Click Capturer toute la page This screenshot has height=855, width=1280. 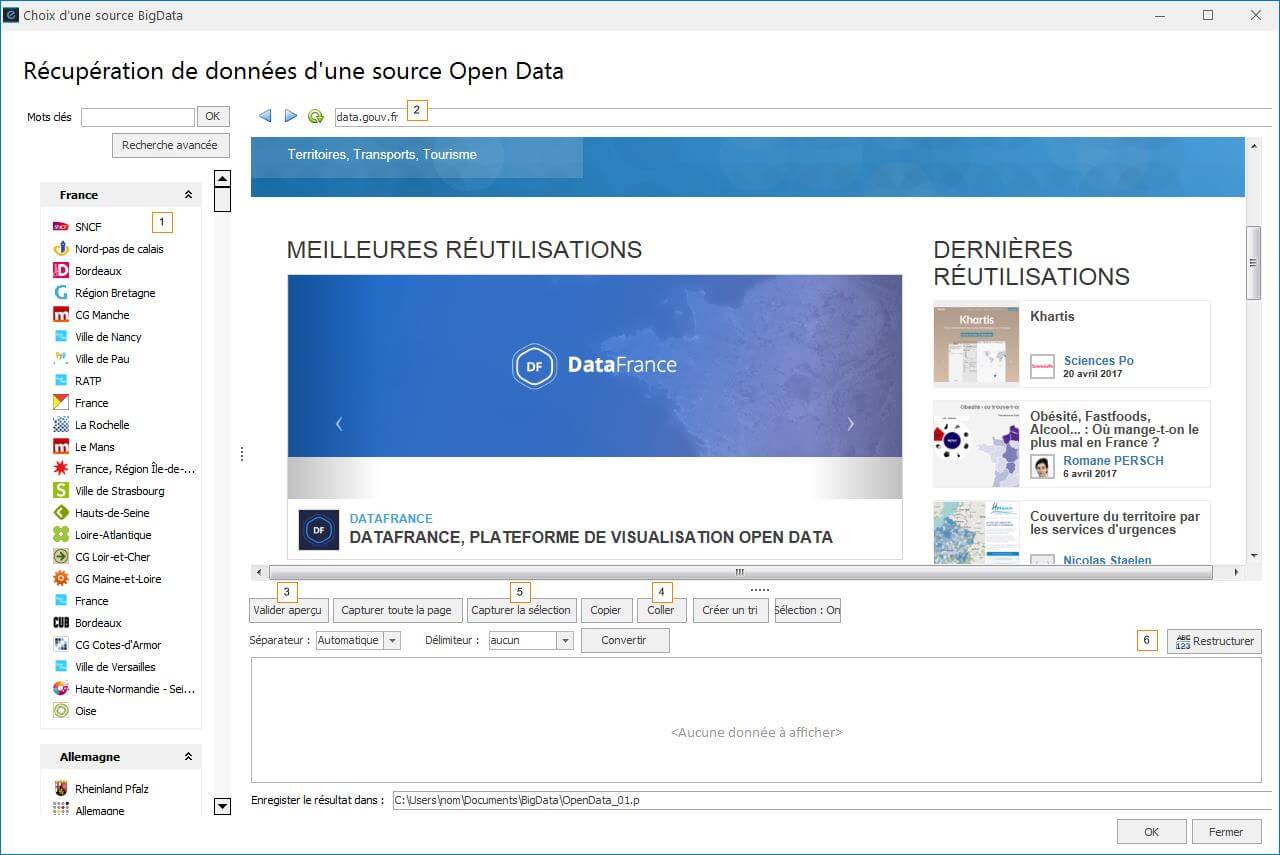click(397, 610)
